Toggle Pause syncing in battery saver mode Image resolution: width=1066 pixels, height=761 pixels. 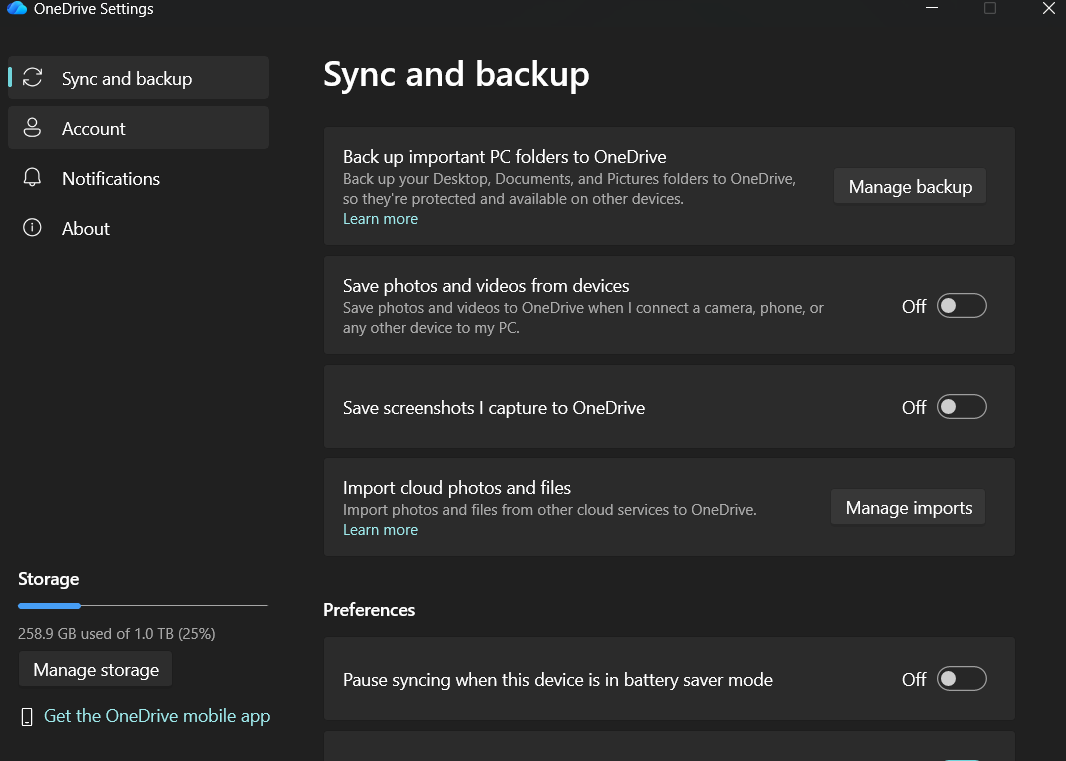click(x=961, y=679)
